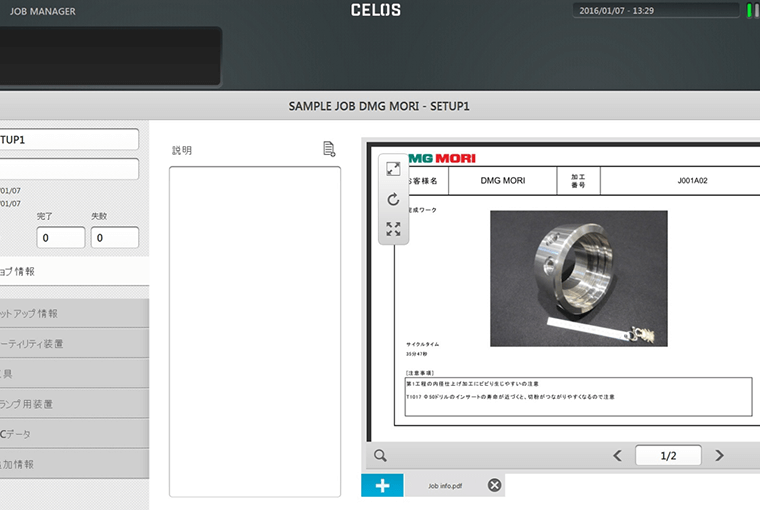
Task: Click the workpiece photo in the PDF
Action: (x=579, y=278)
